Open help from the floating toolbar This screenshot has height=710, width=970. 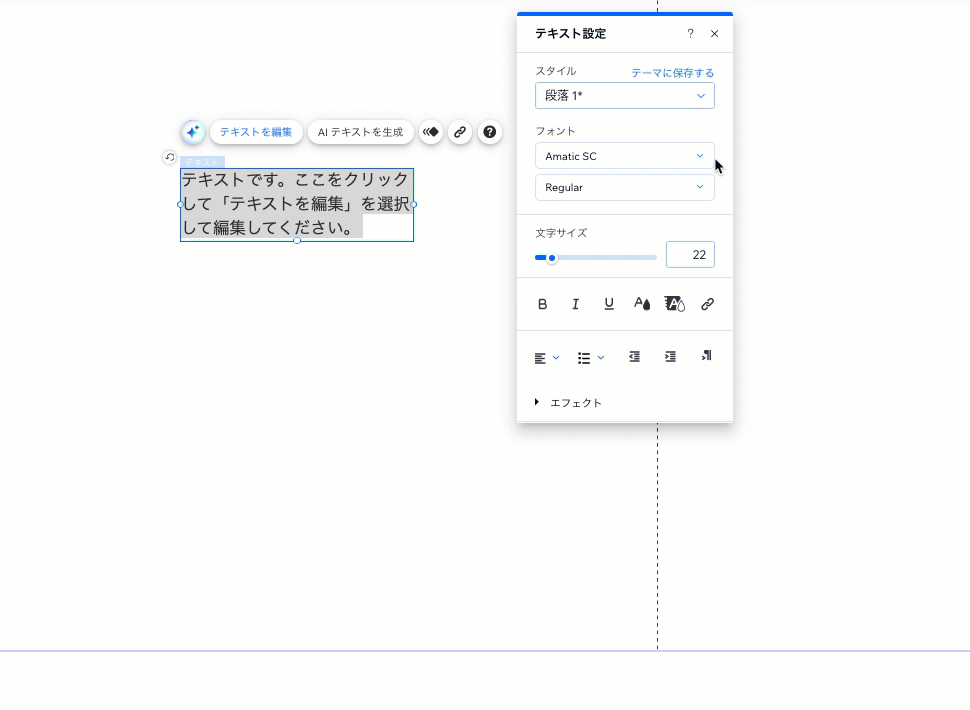click(489, 132)
